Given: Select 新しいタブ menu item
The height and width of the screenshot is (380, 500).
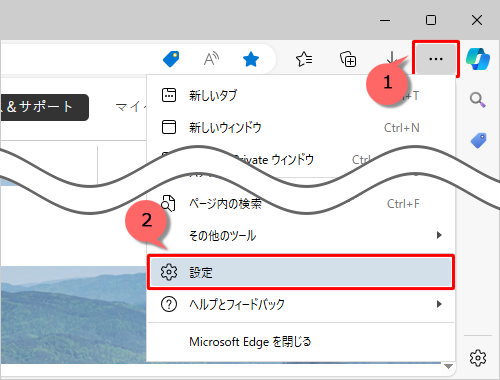Looking at the screenshot, I should coord(301,95).
